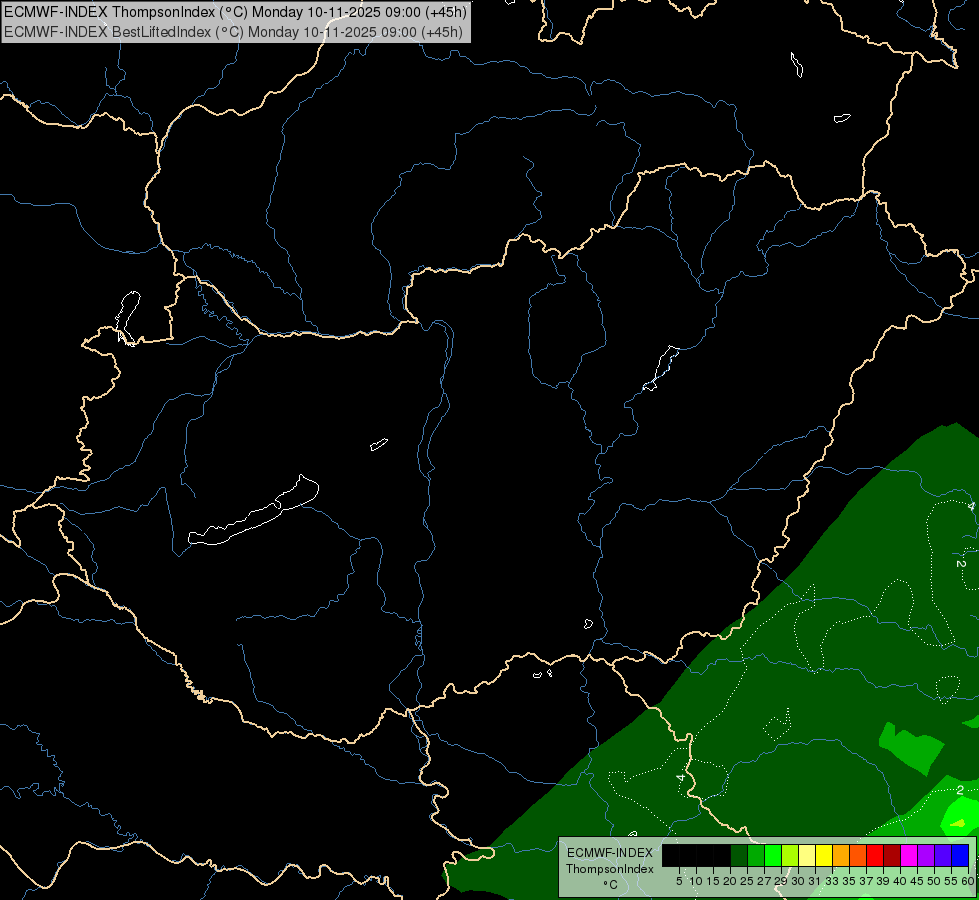The height and width of the screenshot is (900, 979).
Task: Pick the pale yellow 30-31 legend swatch
Action: [x=807, y=855]
